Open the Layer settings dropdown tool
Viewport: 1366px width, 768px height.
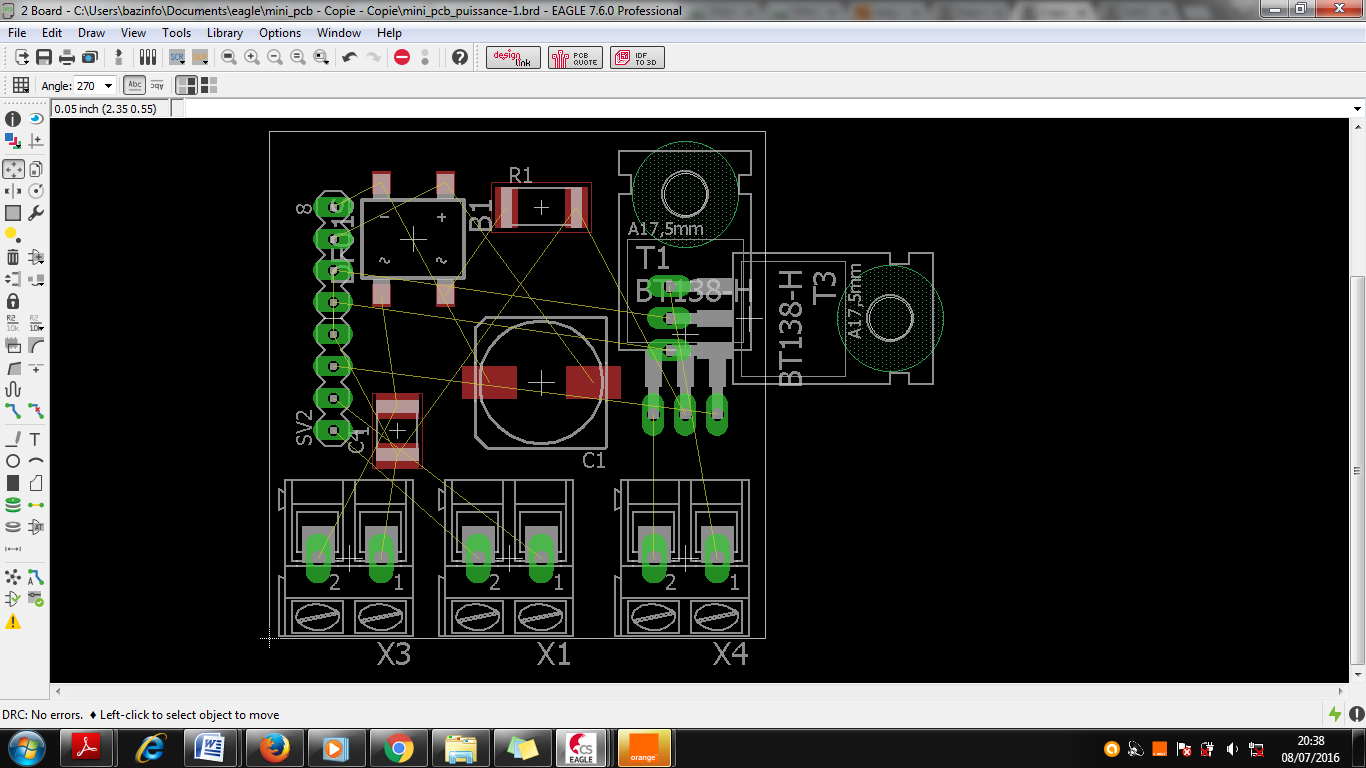13,141
